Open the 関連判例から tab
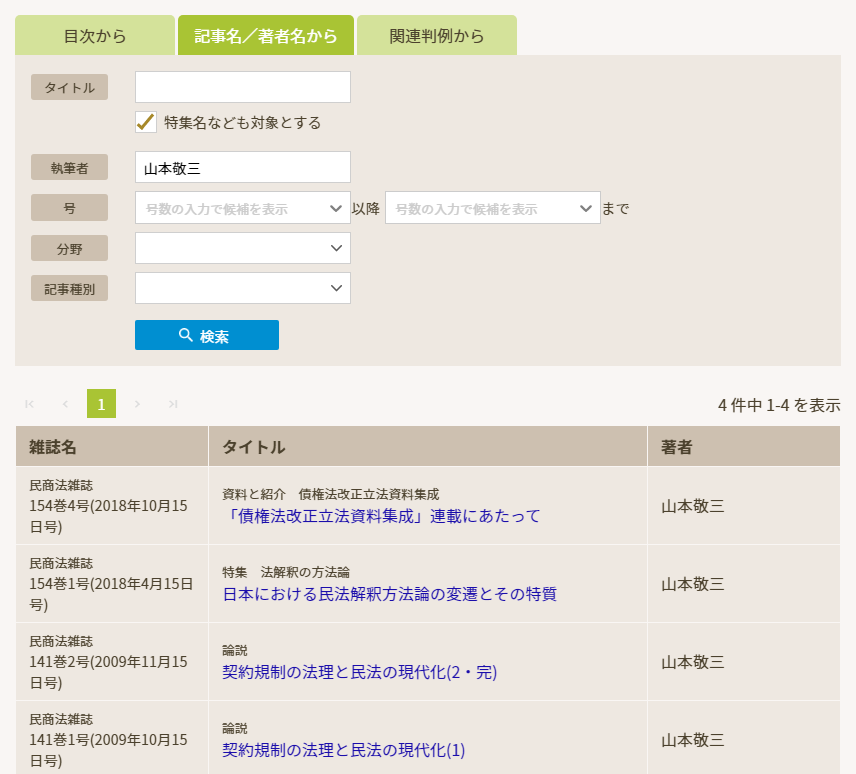Viewport: 856px width, 774px height. point(437,35)
